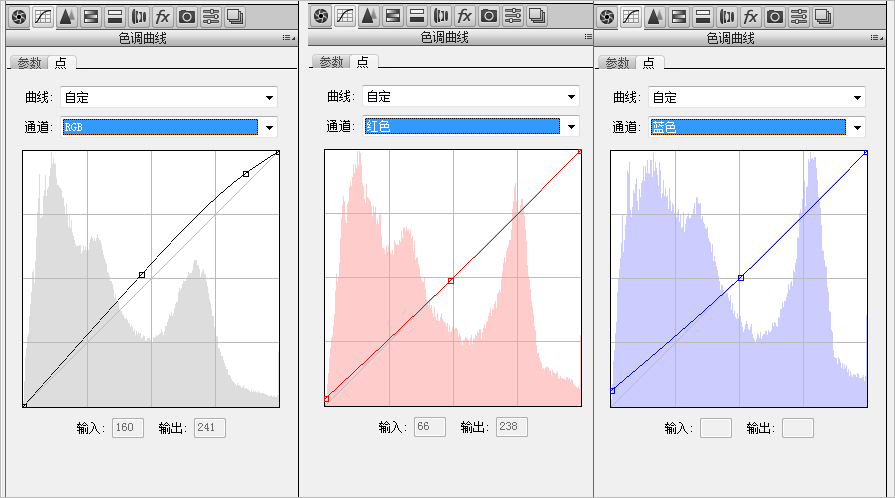Image resolution: width=895 pixels, height=498 pixels.
Task: Open fx Effects icon in 蓝色 channel panel
Action: click(751, 17)
